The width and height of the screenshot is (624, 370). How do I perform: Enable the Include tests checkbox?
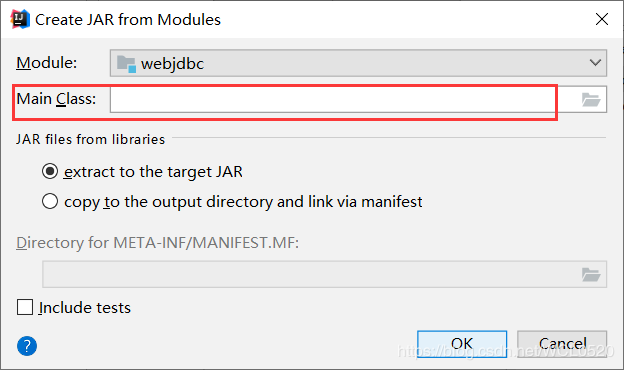25,307
